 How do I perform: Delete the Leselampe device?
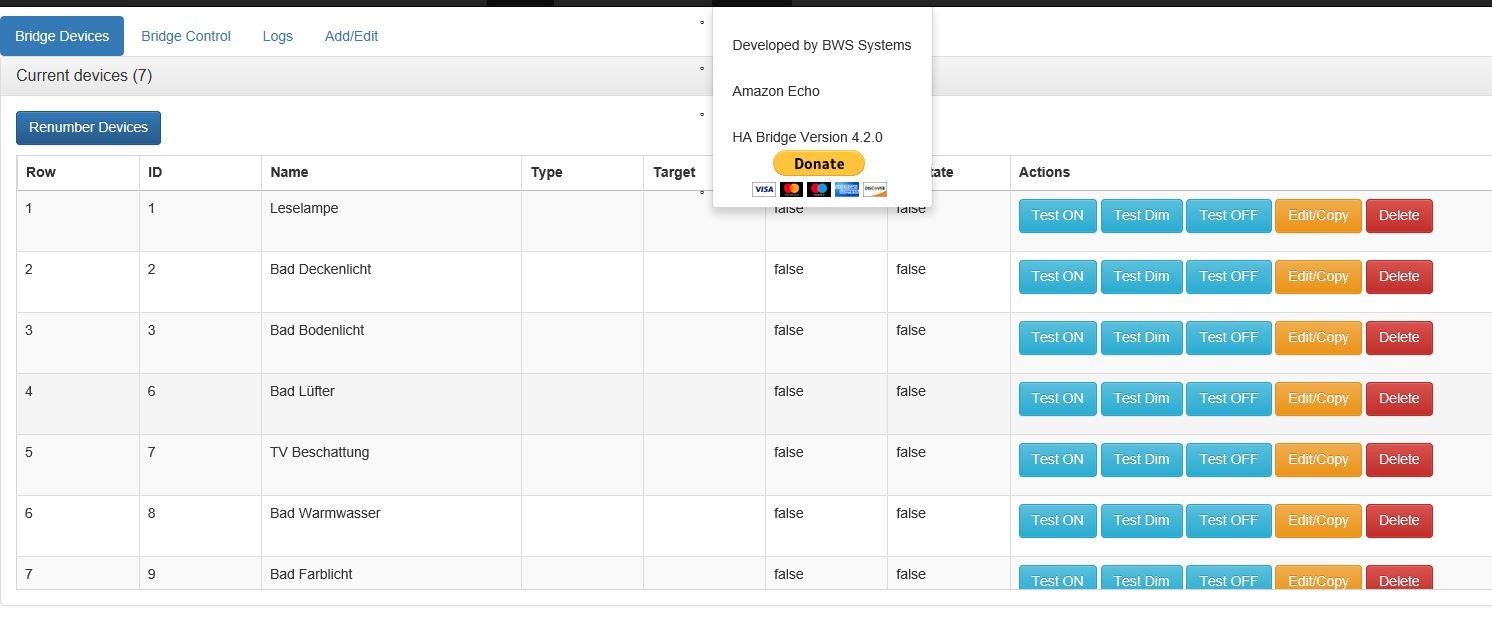coord(1399,215)
